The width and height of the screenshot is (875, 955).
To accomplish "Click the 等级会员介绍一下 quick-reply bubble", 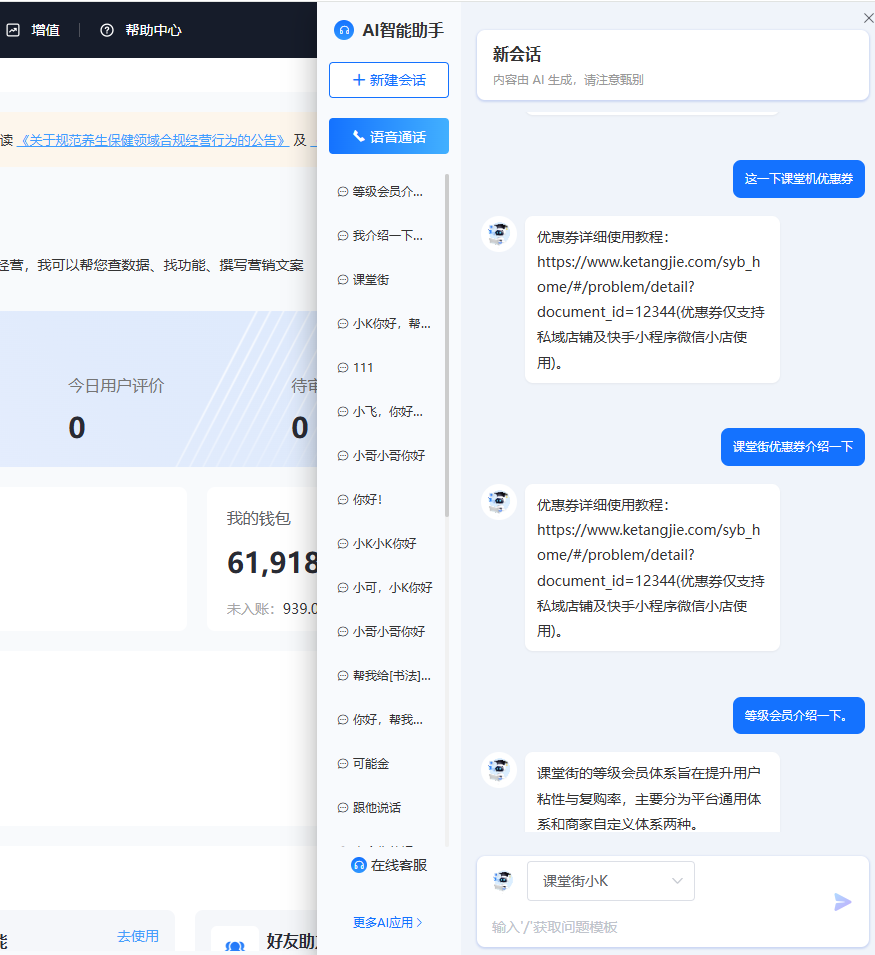I will click(x=798, y=715).
